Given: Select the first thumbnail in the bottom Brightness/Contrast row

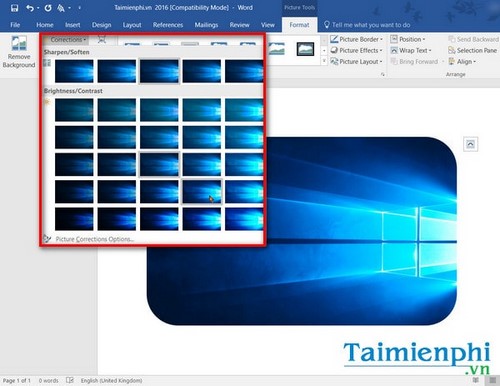Looking at the screenshot, I should 74,219.
